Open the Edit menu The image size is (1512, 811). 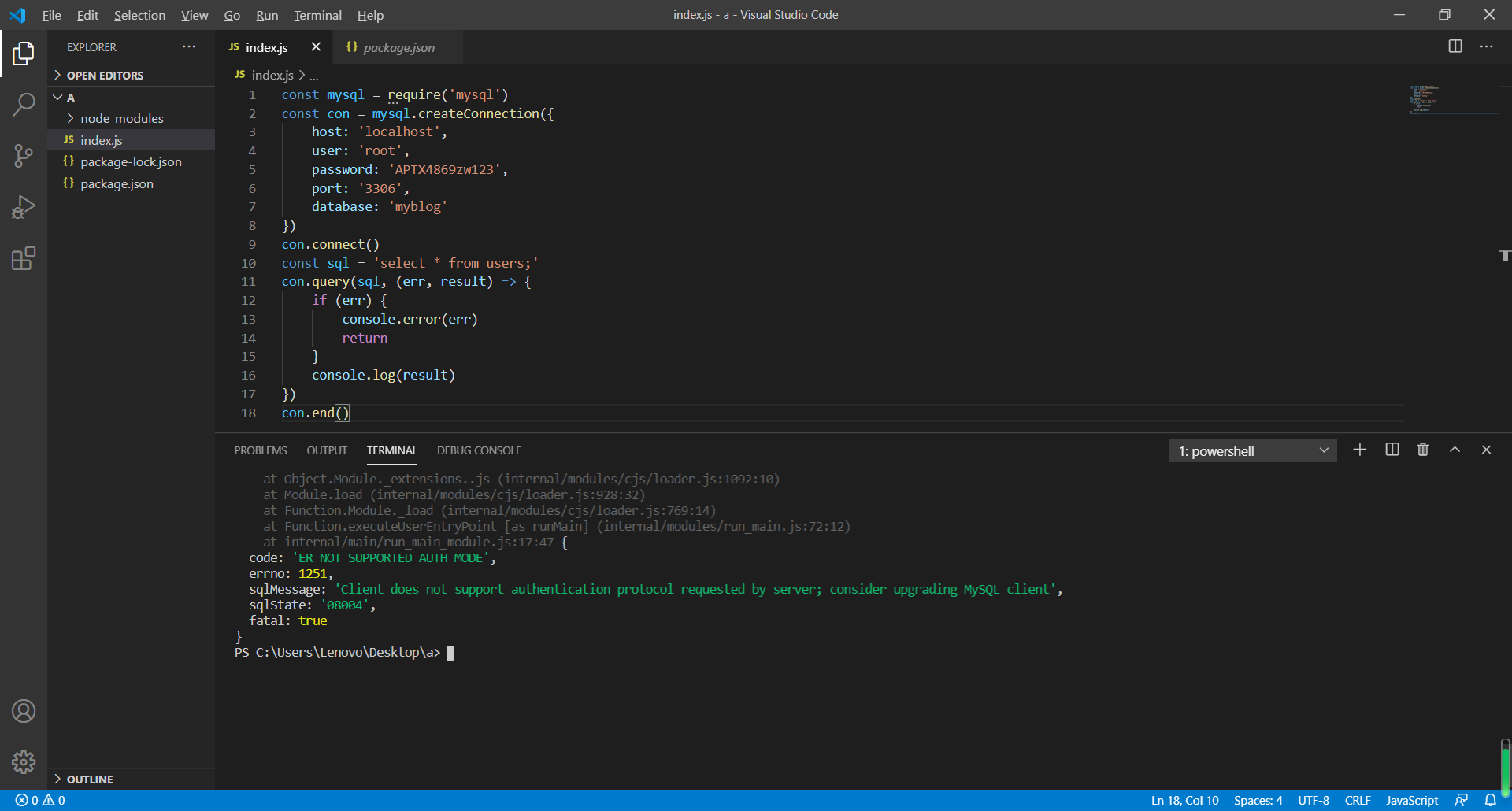[x=87, y=15]
